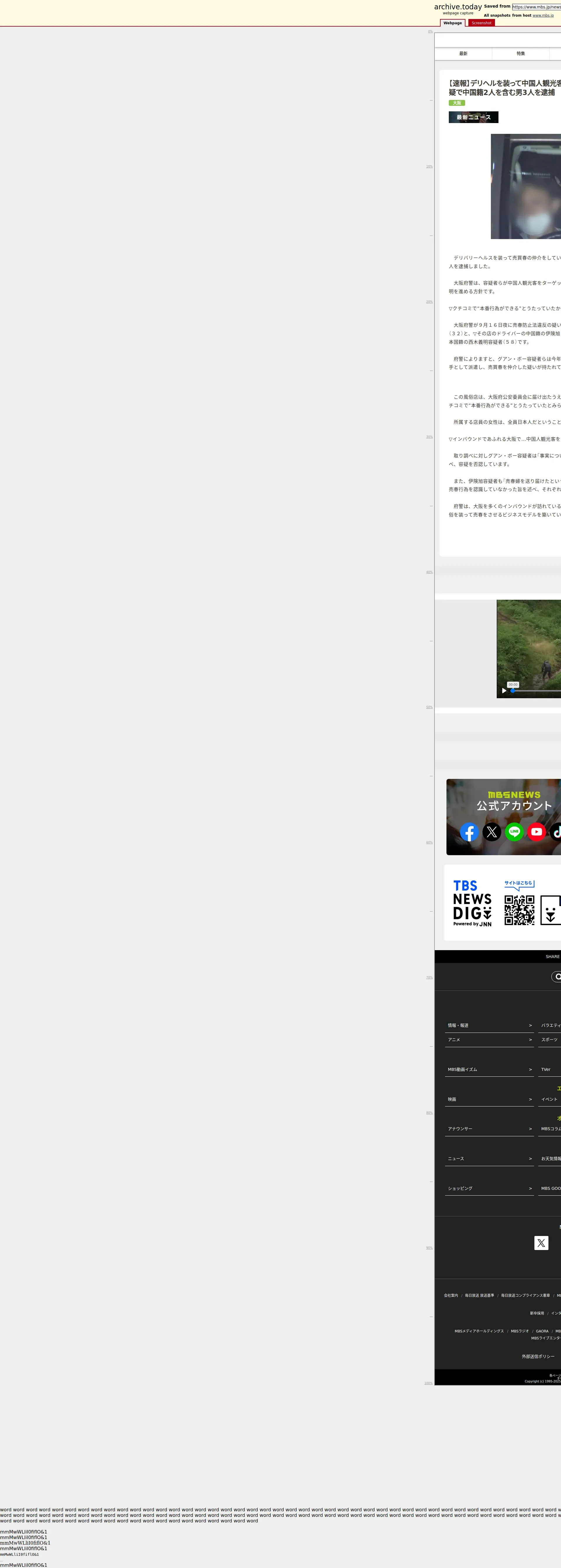Click the www.mbs.jp host link
Screen dimensions: 561x1568
[543, 15]
